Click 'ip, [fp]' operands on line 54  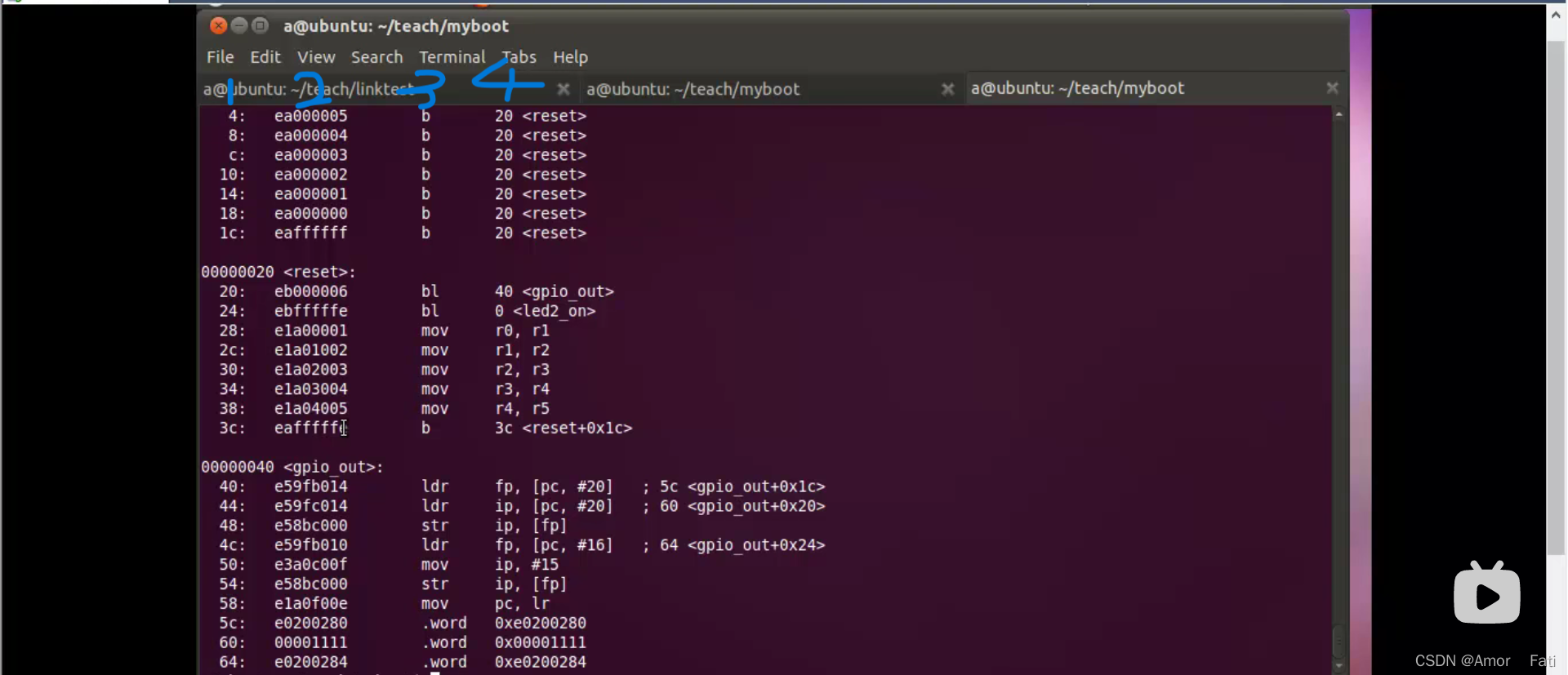point(531,584)
